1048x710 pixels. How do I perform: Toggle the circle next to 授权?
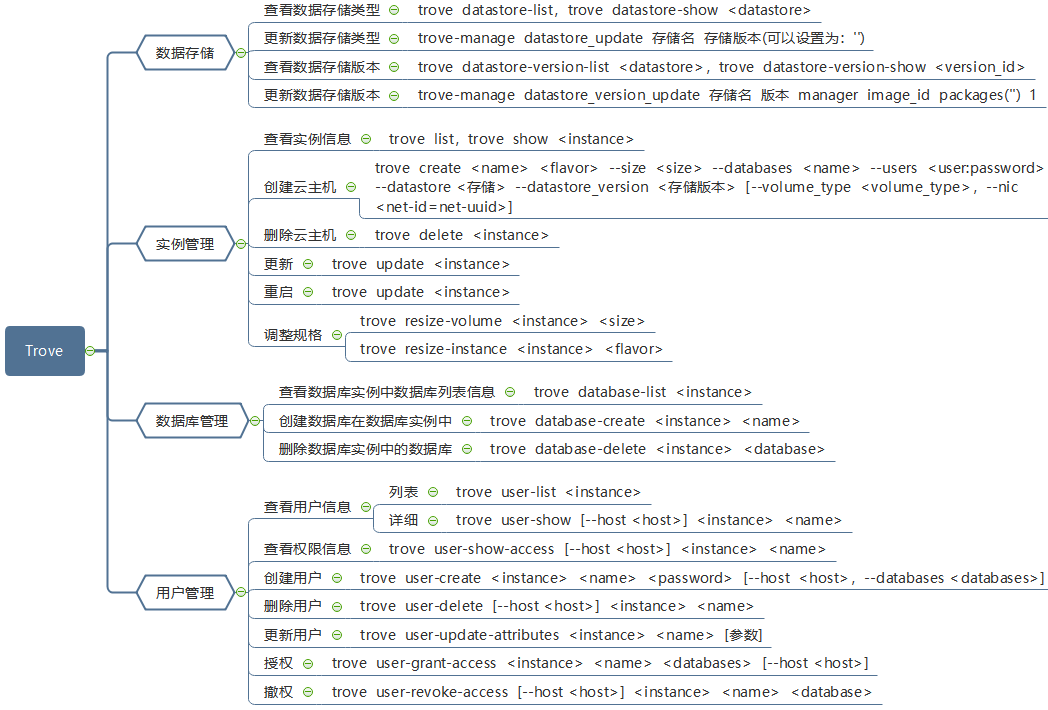(x=307, y=663)
